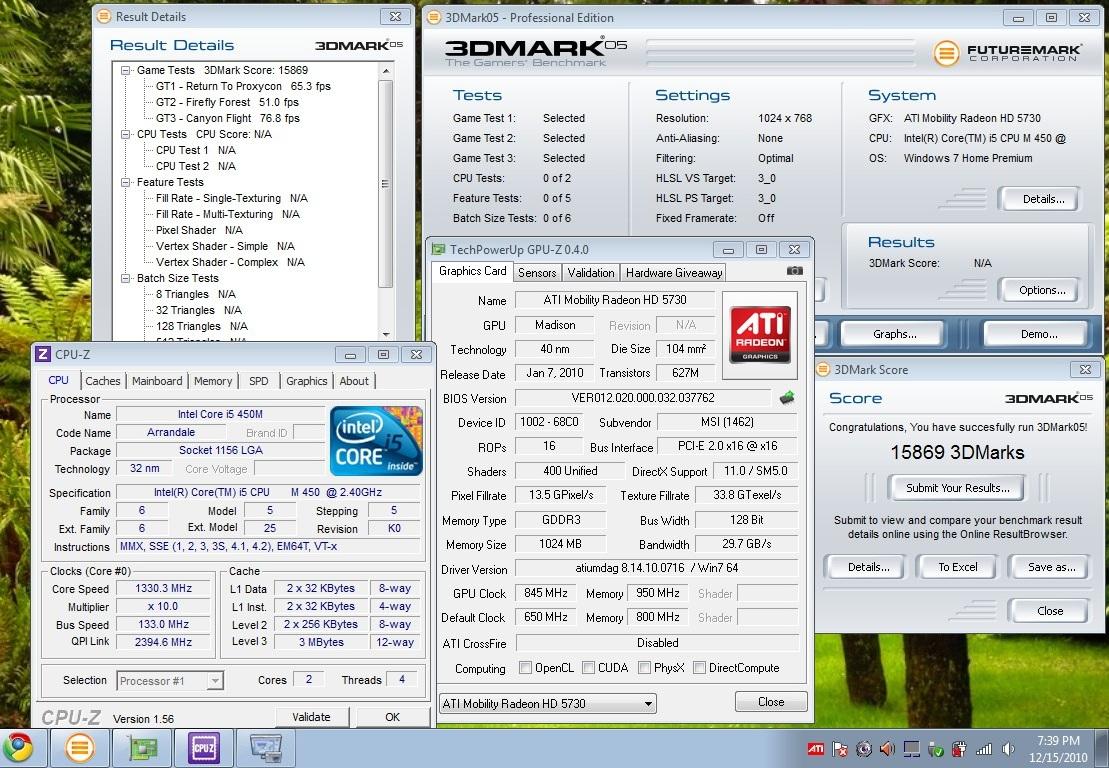Screen dimensions: 1109x768
Task: Click the Options... button in 3DMark05
Action: tap(1042, 290)
